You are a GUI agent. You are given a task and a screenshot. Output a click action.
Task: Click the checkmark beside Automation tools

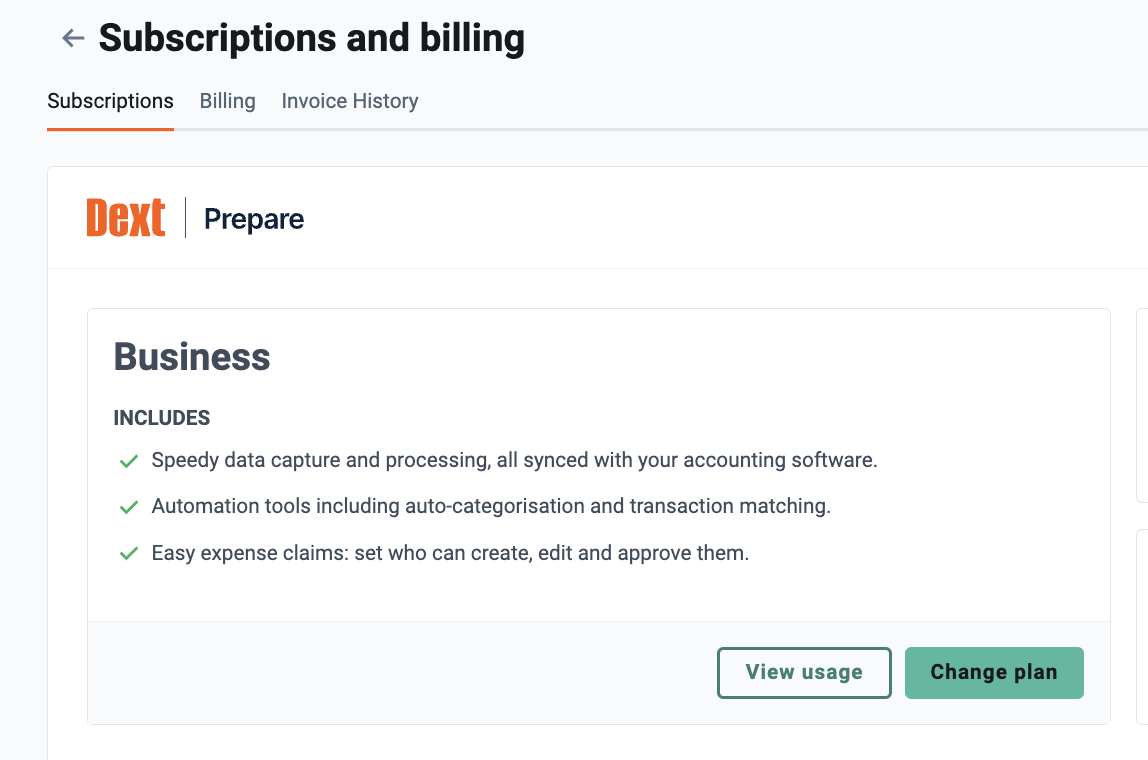tap(129, 507)
